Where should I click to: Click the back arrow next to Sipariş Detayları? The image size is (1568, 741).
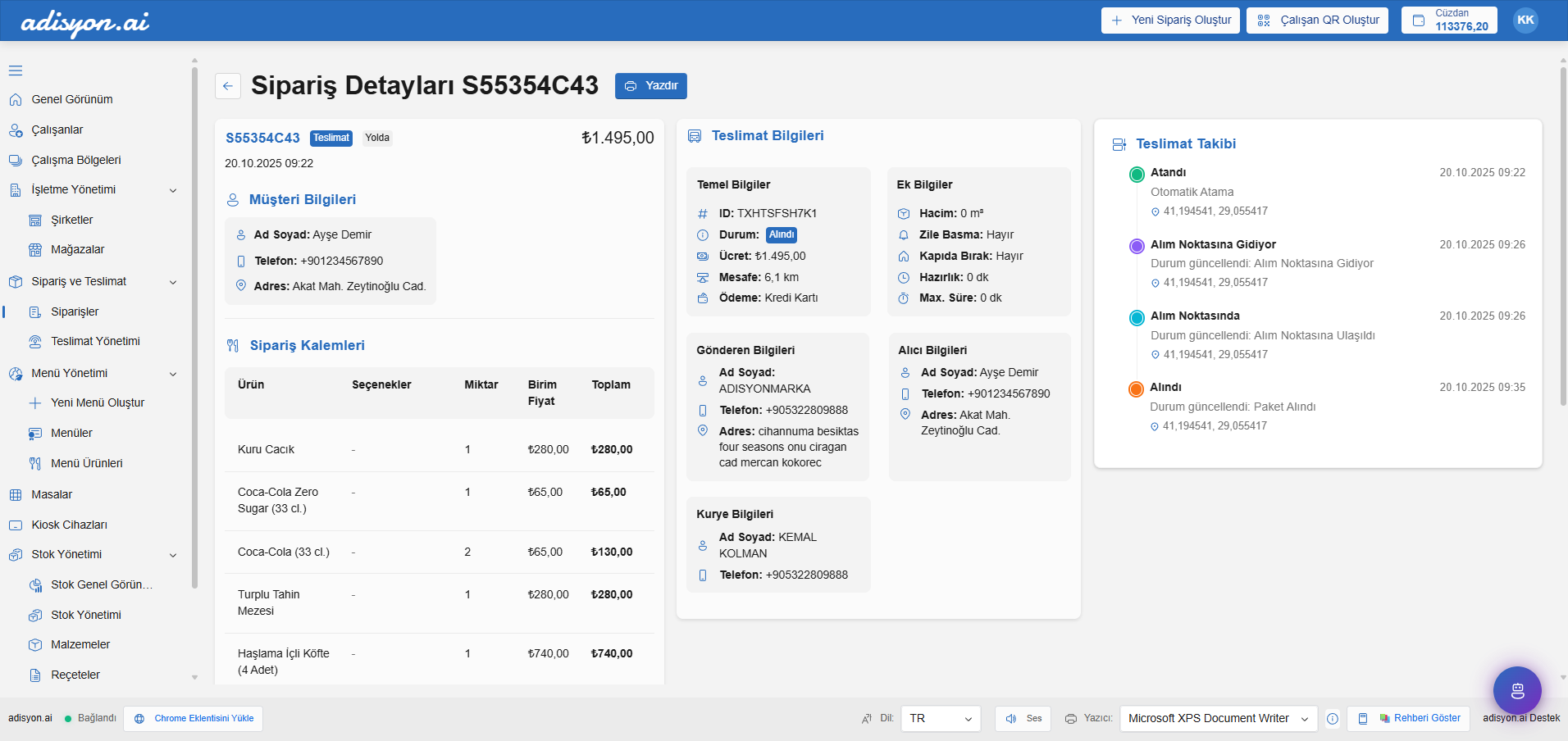pyautogui.click(x=228, y=86)
